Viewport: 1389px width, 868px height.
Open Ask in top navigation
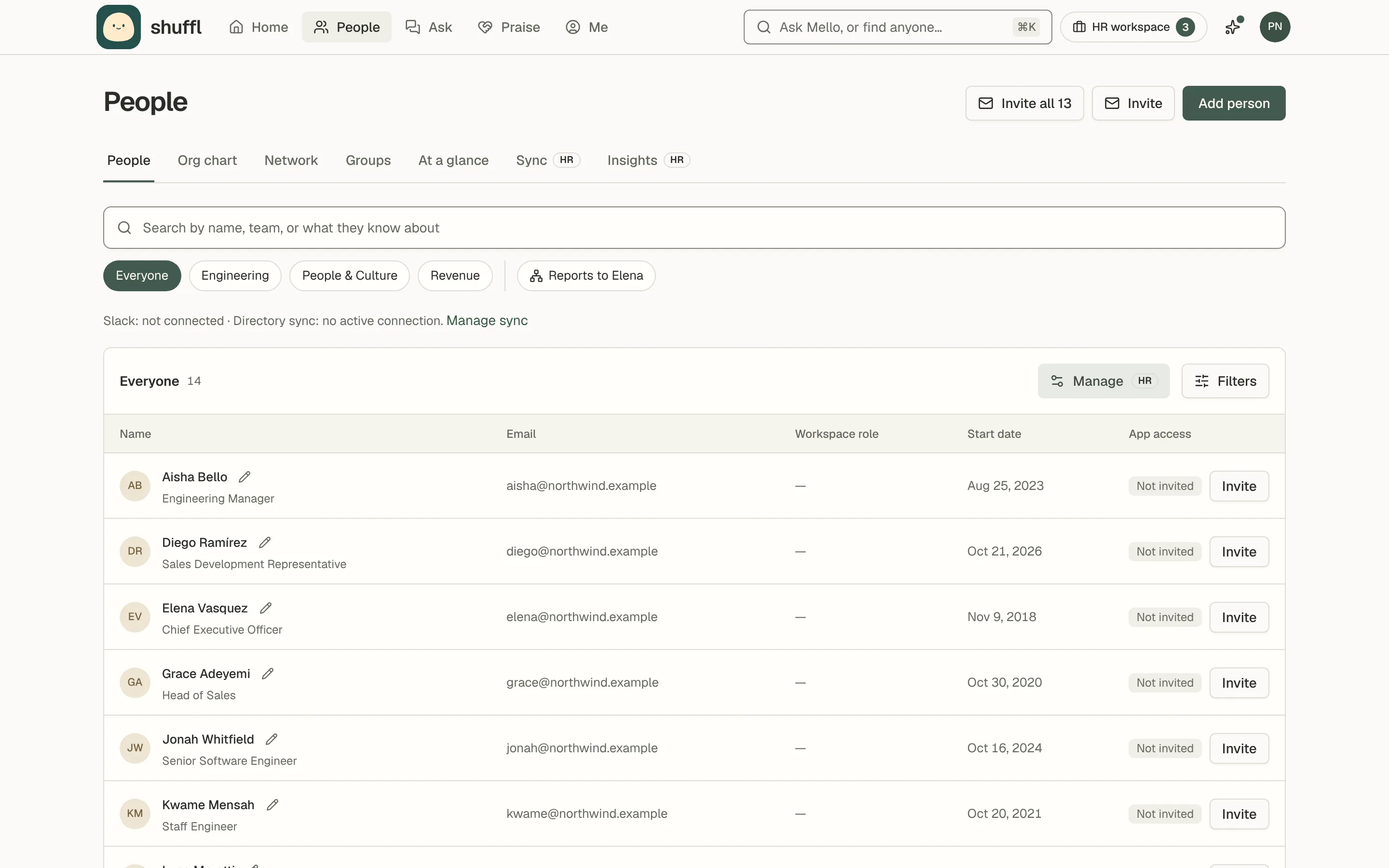point(429,27)
